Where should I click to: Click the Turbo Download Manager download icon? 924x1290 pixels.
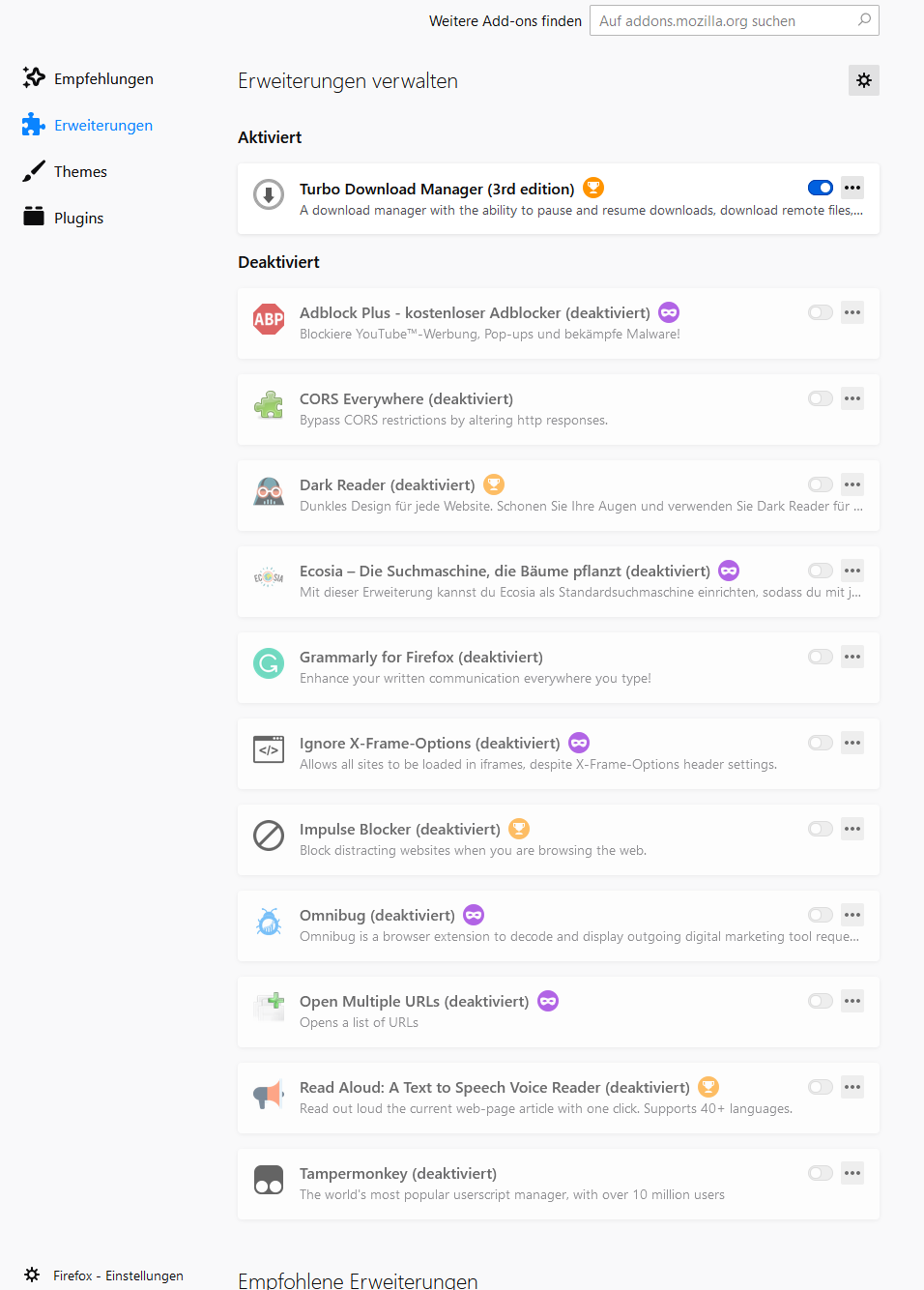[269, 194]
